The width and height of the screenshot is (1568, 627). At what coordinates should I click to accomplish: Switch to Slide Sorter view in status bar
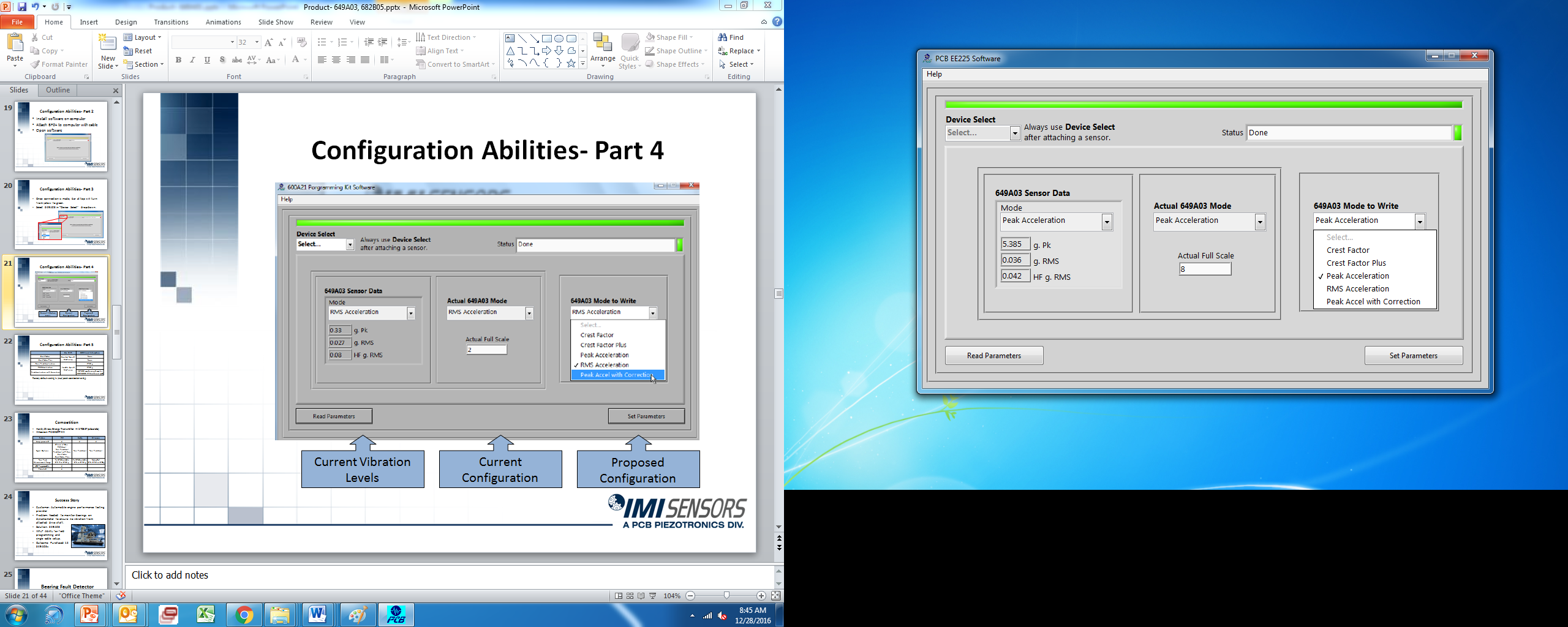point(630,596)
